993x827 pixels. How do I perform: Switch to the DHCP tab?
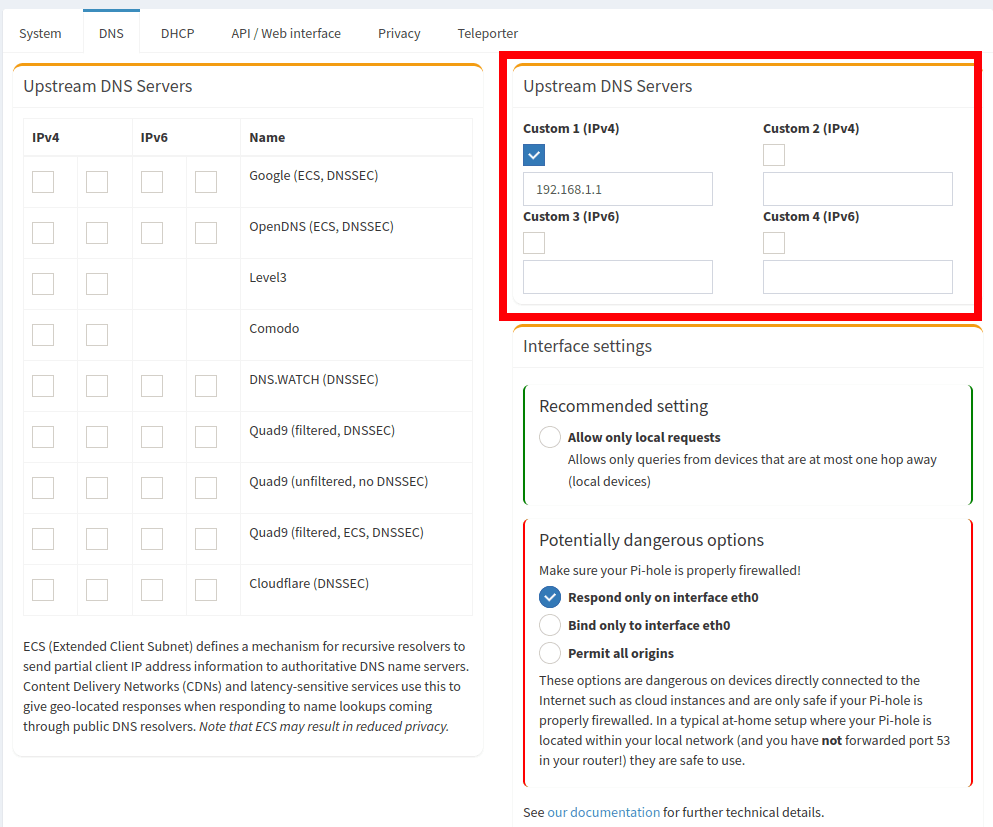(x=177, y=32)
